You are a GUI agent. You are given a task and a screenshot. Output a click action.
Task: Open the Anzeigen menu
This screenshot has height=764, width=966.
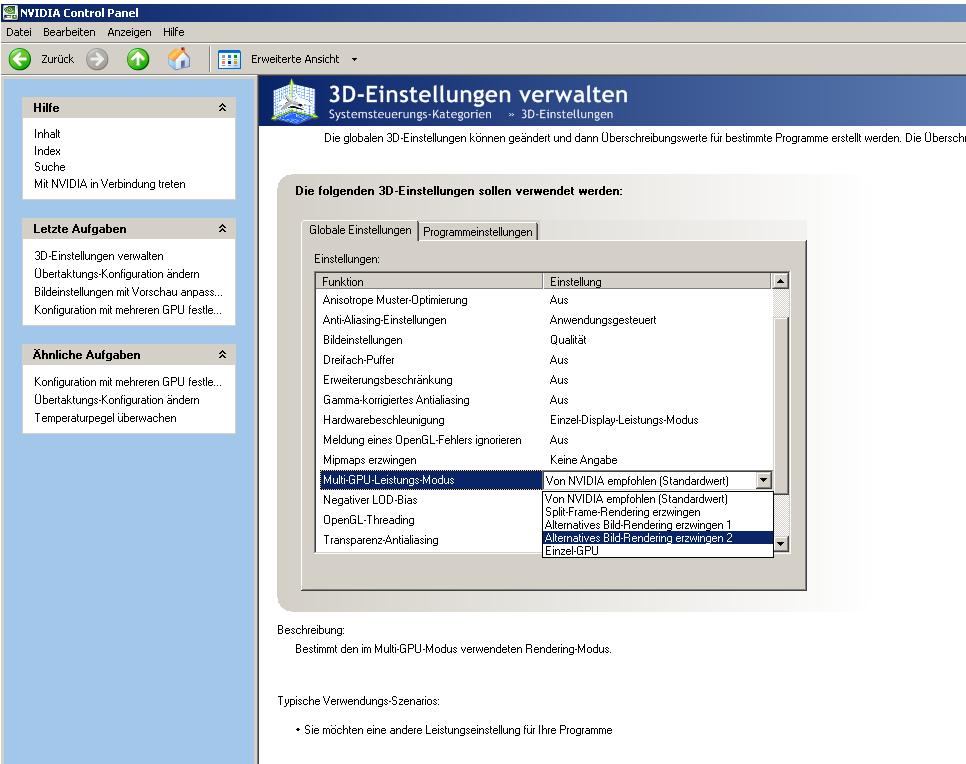coord(129,32)
